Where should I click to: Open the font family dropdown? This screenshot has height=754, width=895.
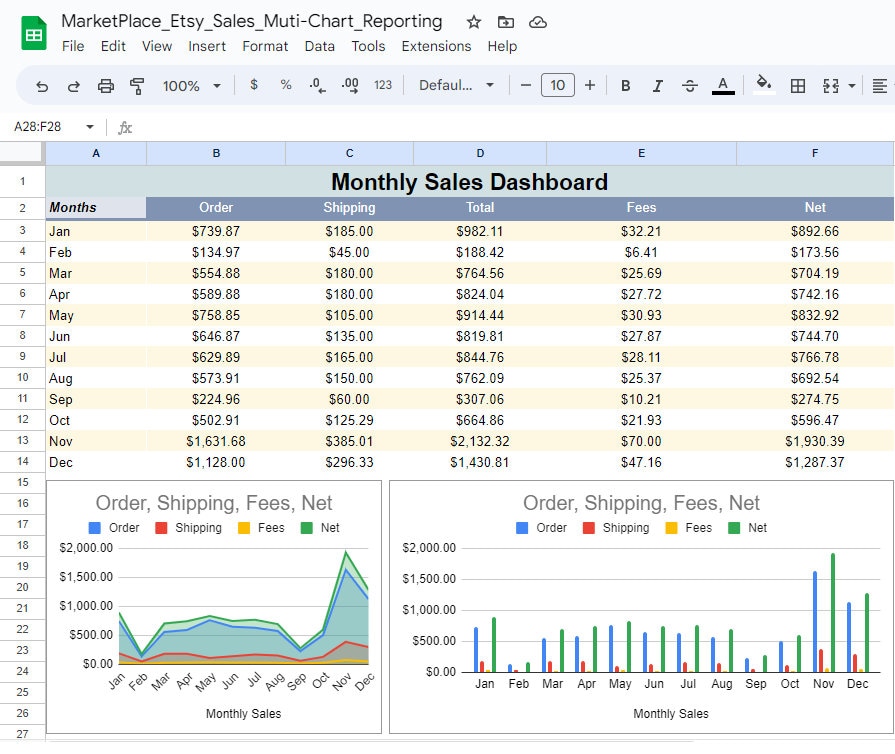(x=456, y=86)
